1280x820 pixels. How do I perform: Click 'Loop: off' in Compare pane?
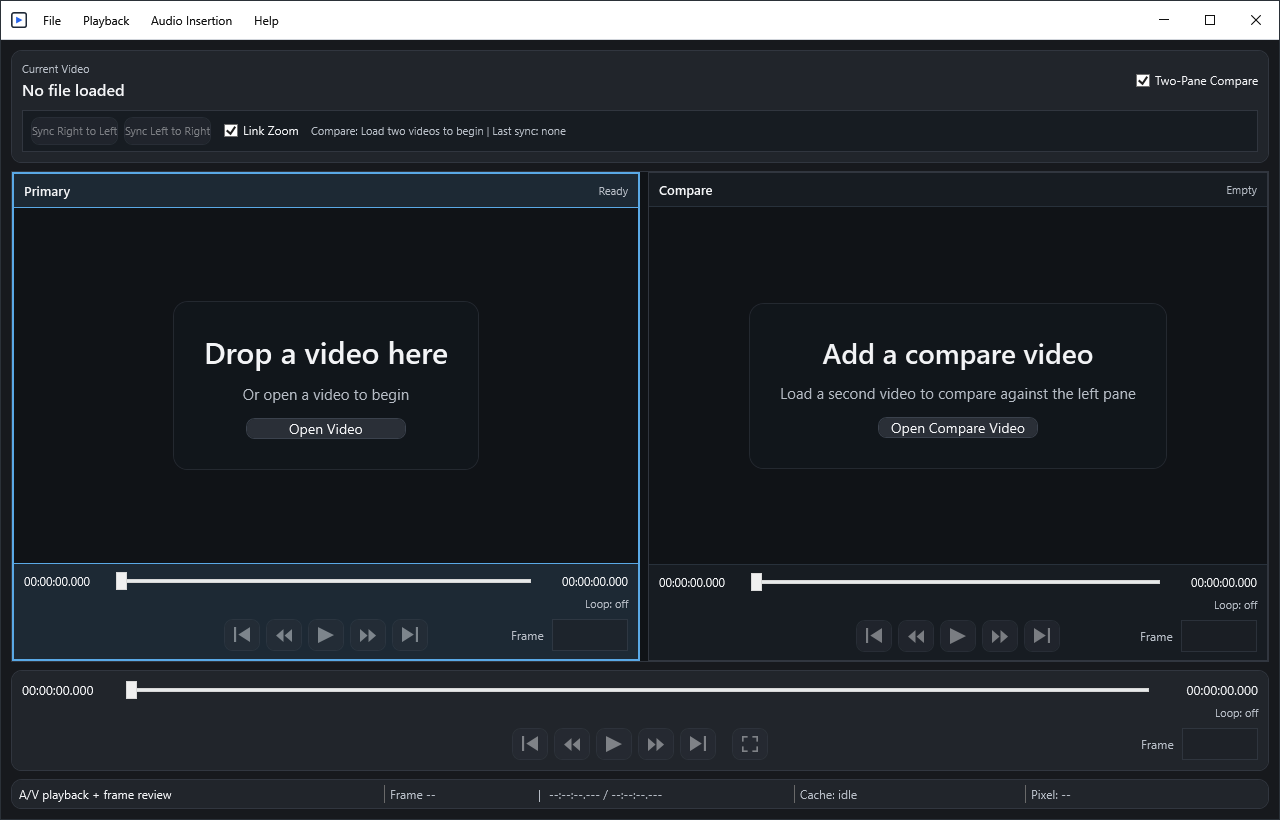click(x=1236, y=605)
